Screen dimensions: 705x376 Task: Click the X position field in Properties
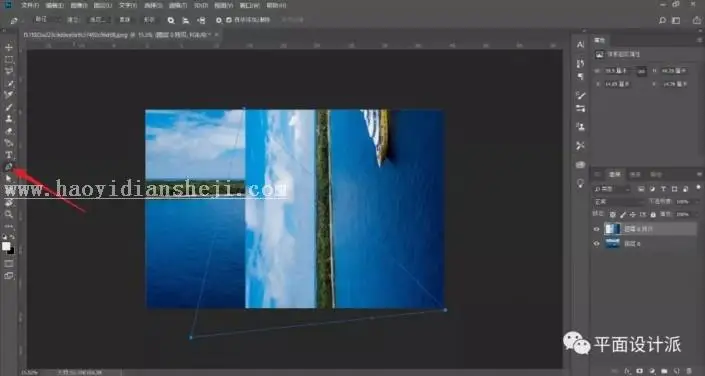click(617, 84)
